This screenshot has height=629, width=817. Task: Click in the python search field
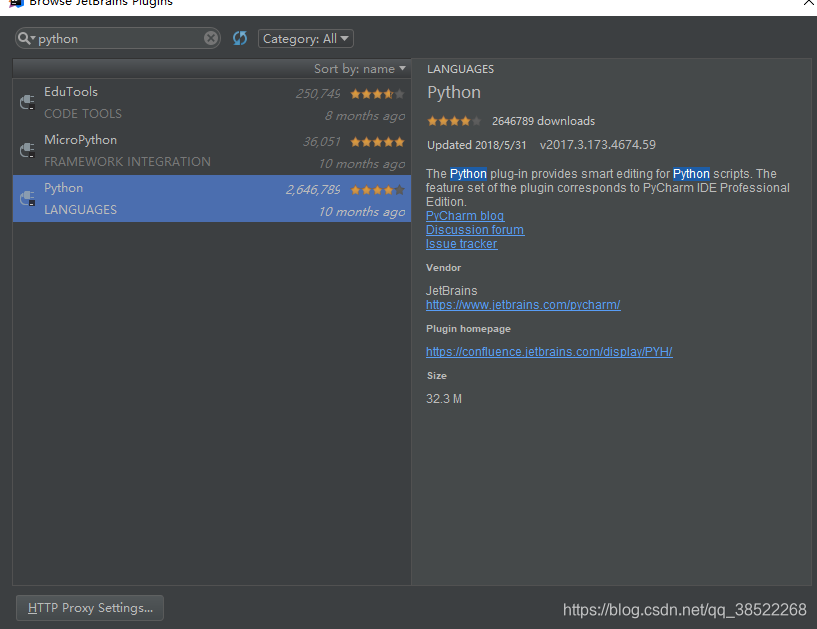(x=119, y=39)
